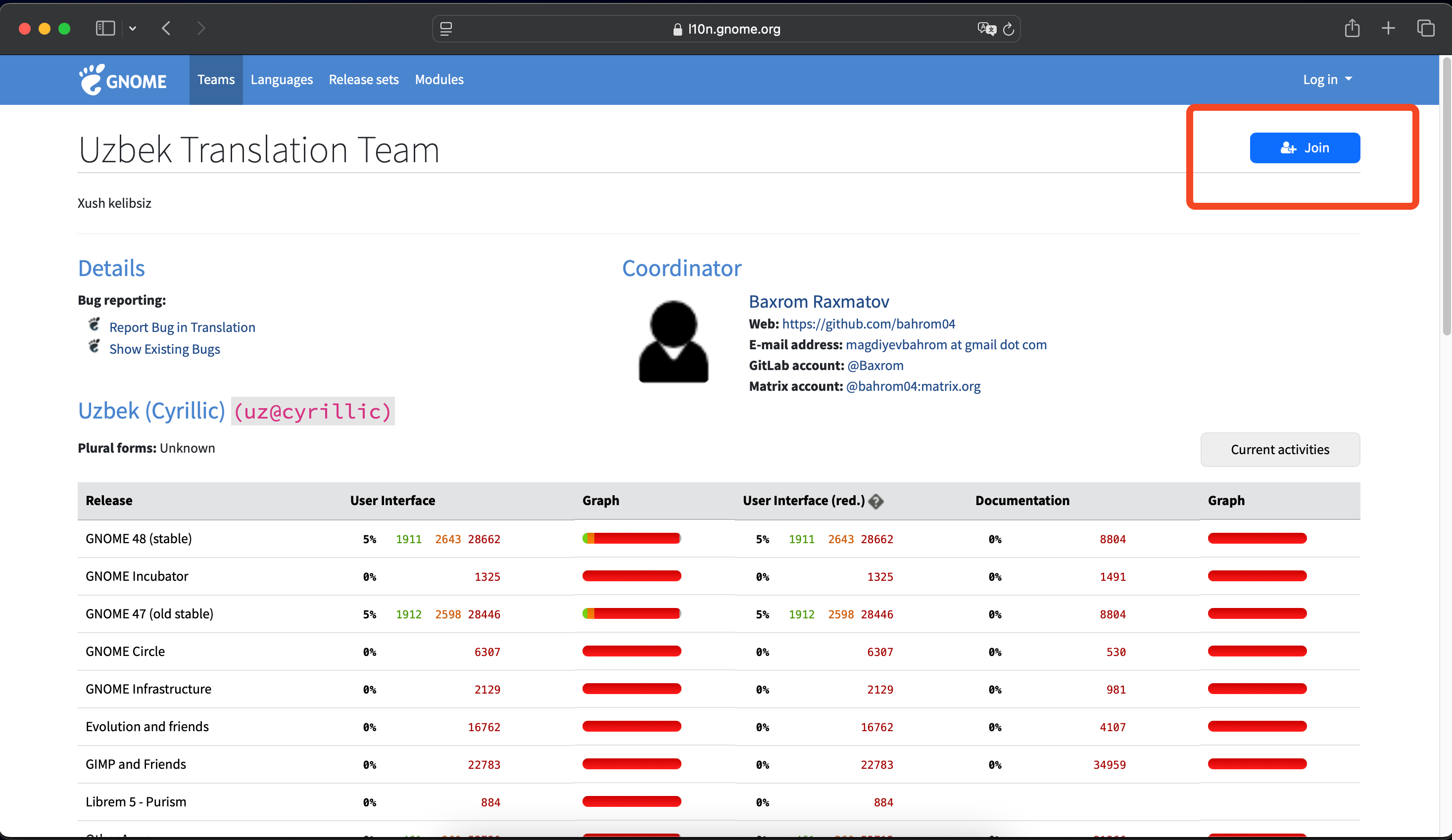The width and height of the screenshot is (1452, 840).
Task: Go back with the back arrow
Action: 166,28
